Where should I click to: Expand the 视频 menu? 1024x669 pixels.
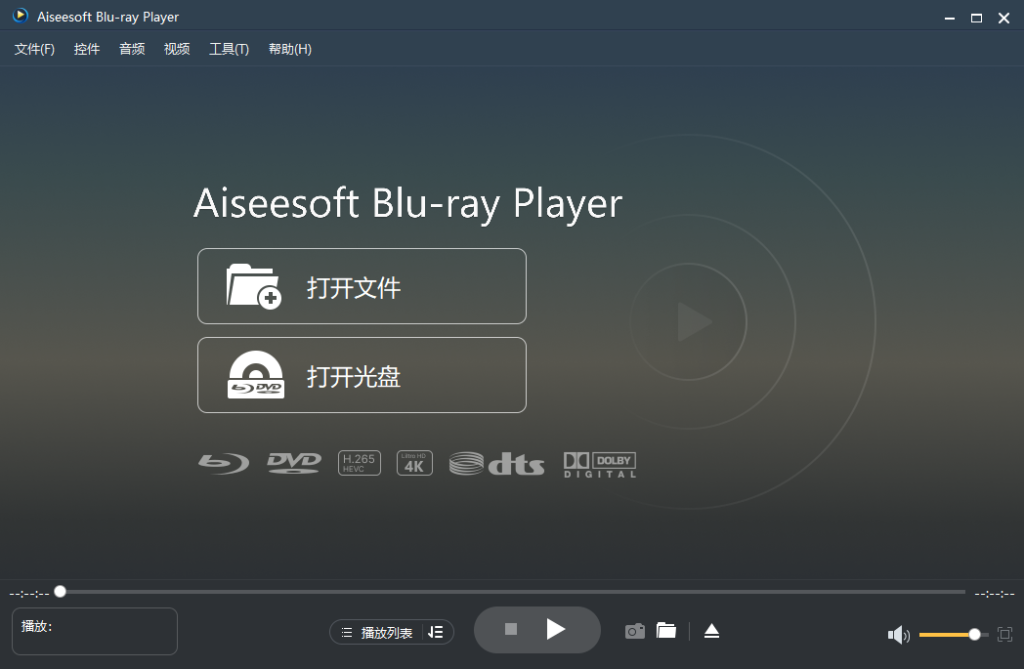177,49
